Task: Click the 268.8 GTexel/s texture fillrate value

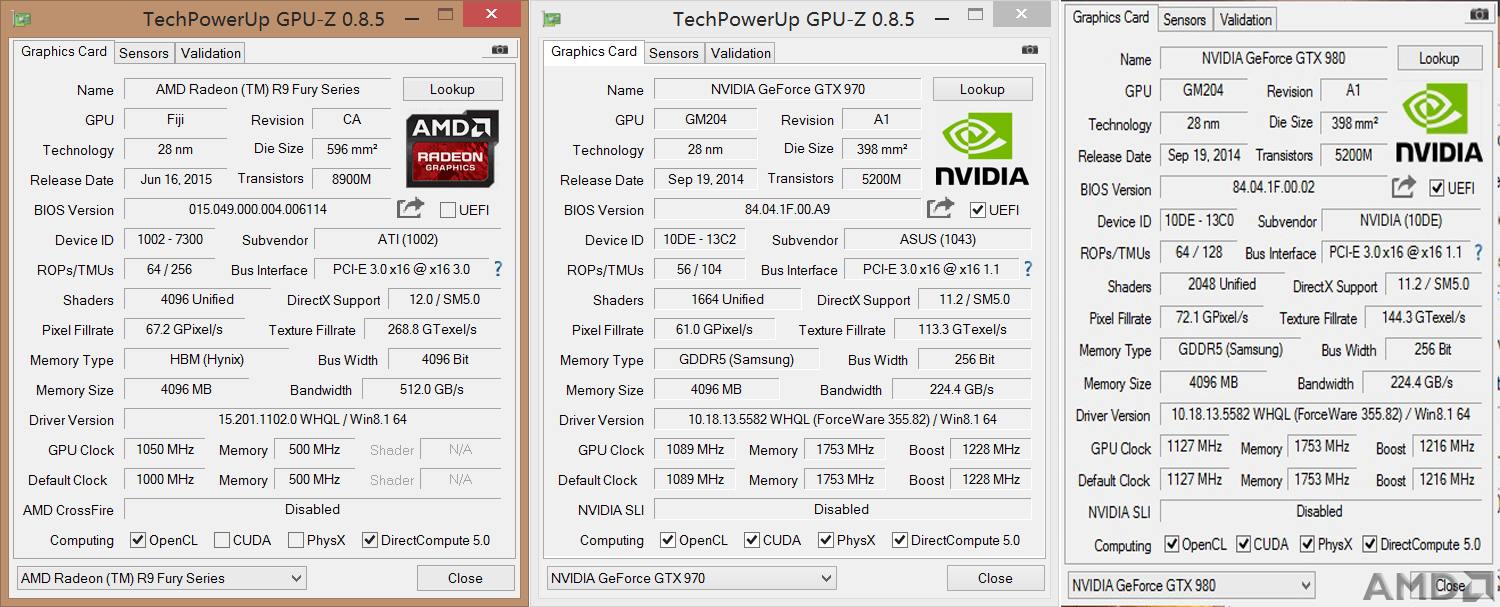Action: 432,329
